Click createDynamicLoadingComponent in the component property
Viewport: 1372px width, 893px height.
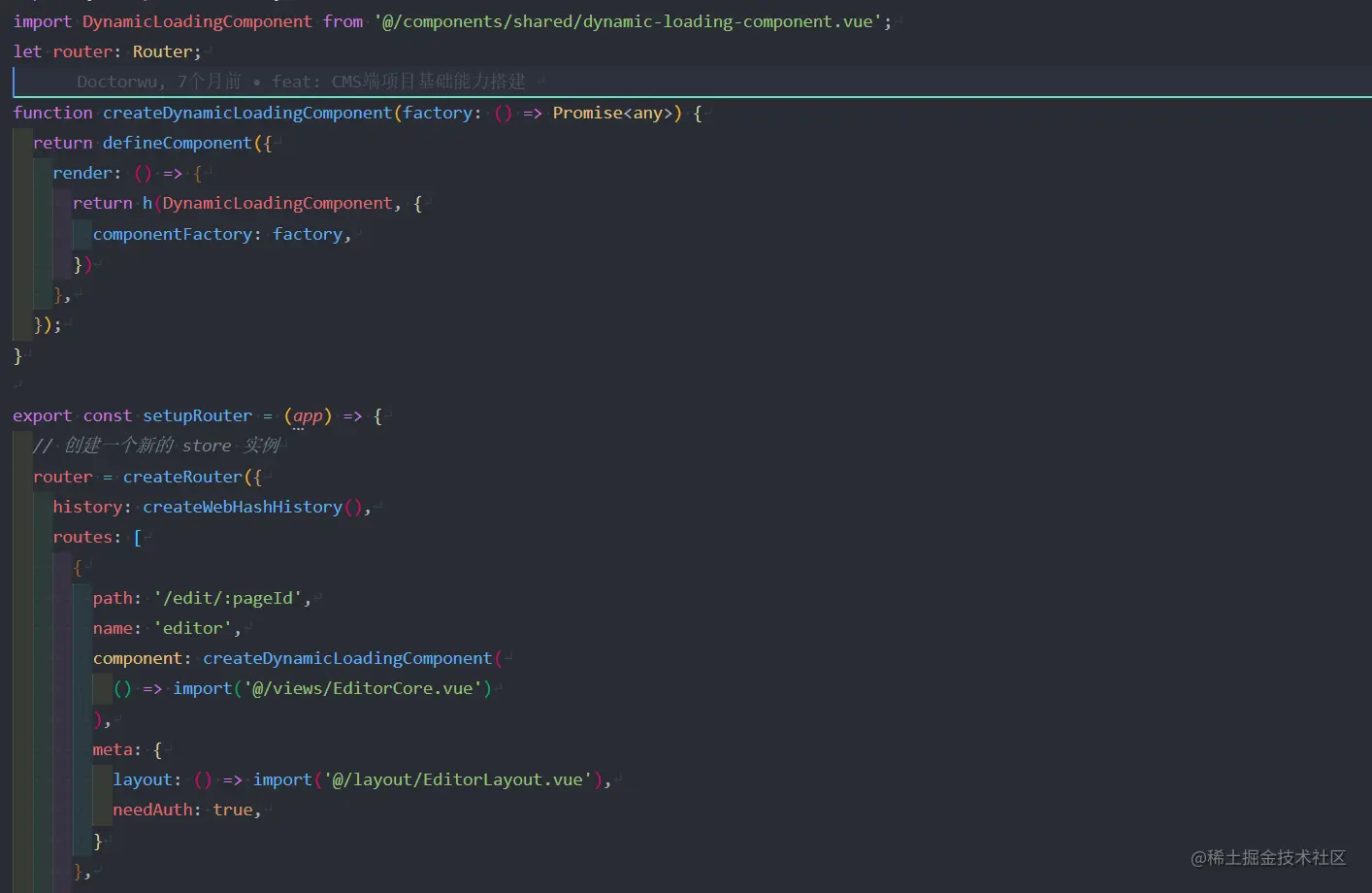coord(347,658)
